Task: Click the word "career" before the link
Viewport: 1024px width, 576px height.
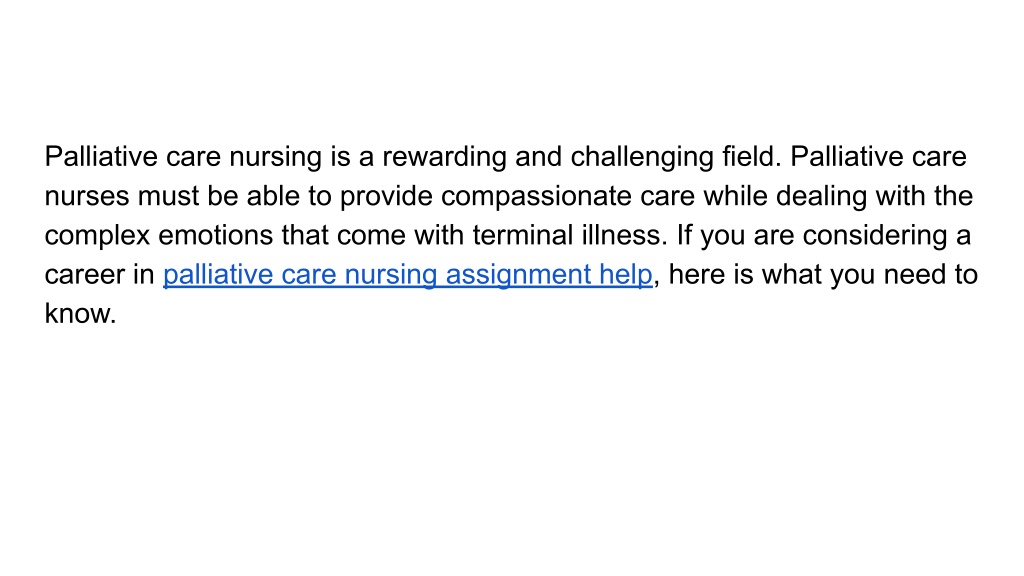Action: (x=84, y=275)
